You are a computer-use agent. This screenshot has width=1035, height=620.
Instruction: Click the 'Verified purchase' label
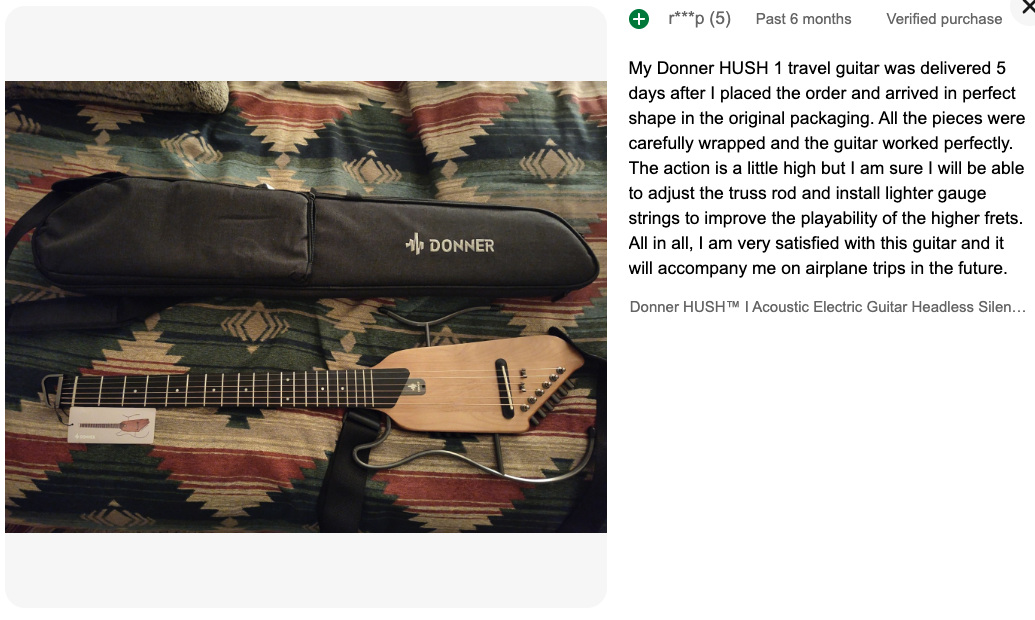(x=944, y=19)
